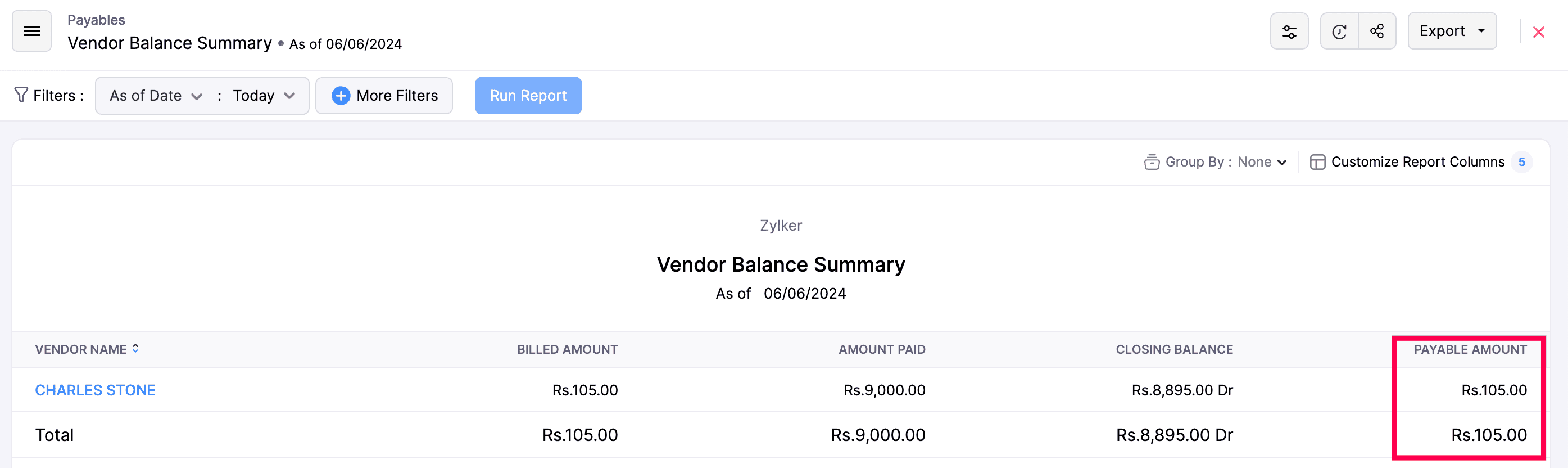Expand the As of Date dropdown

coord(156,96)
